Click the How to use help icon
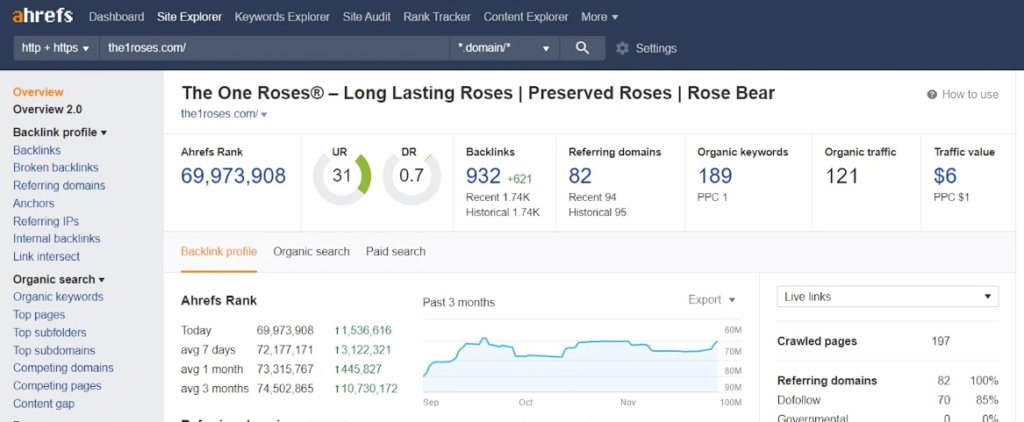This screenshot has height=422, width=1024. click(x=932, y=94)
